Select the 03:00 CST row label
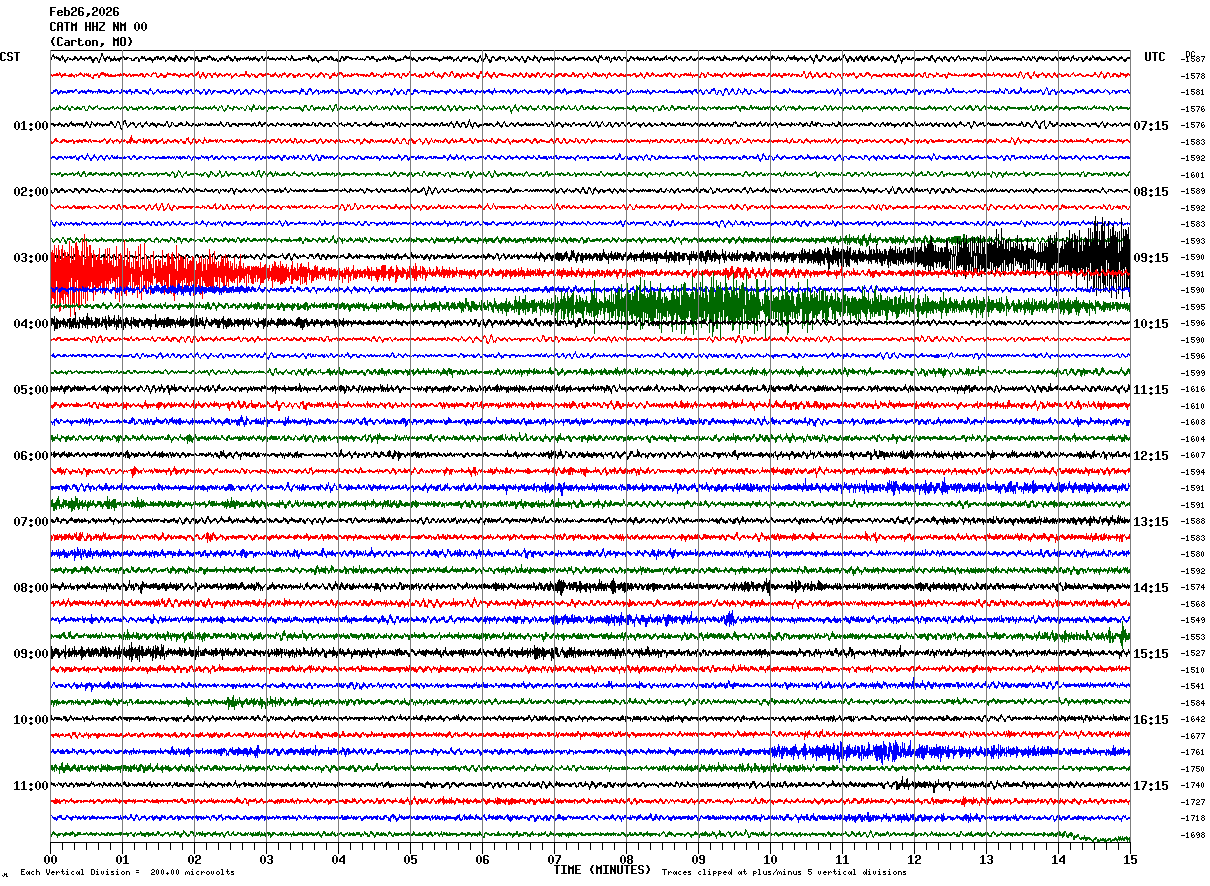 (31, 258)
